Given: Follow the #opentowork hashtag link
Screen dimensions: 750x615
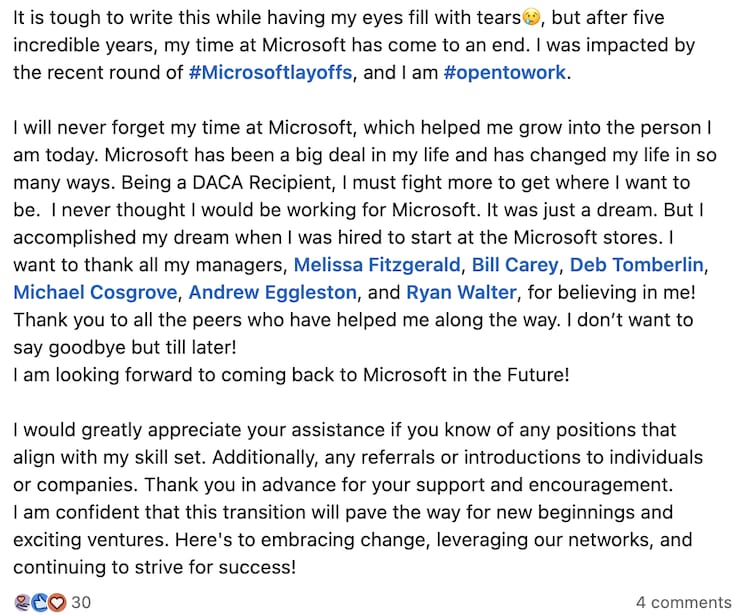Looking at the screenshot, I should coord(506,73).
